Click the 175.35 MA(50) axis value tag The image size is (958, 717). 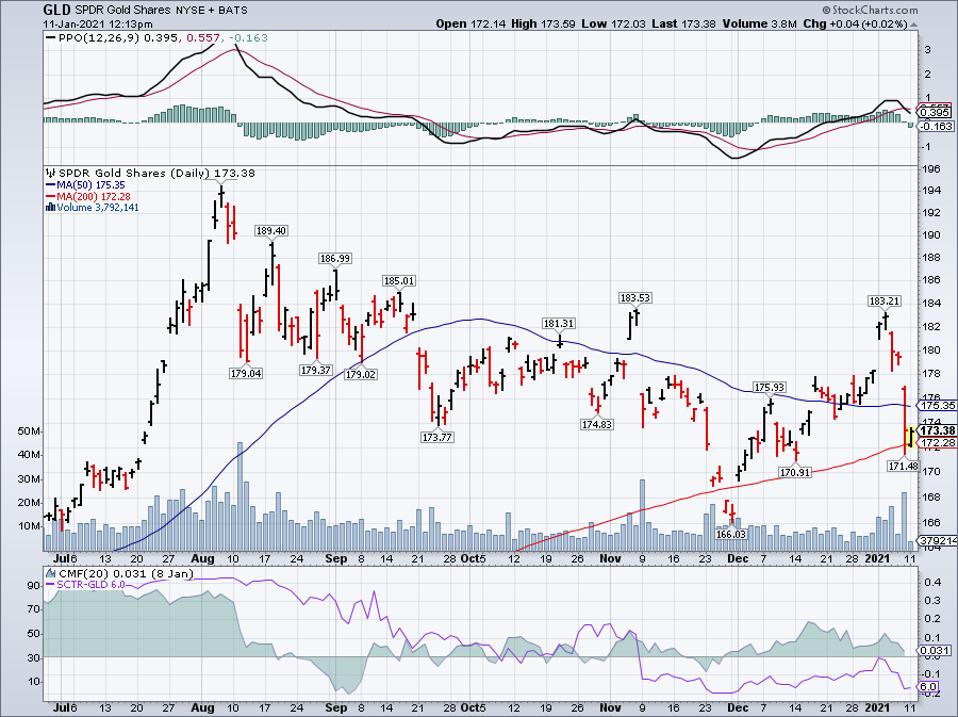click(938, 406)
